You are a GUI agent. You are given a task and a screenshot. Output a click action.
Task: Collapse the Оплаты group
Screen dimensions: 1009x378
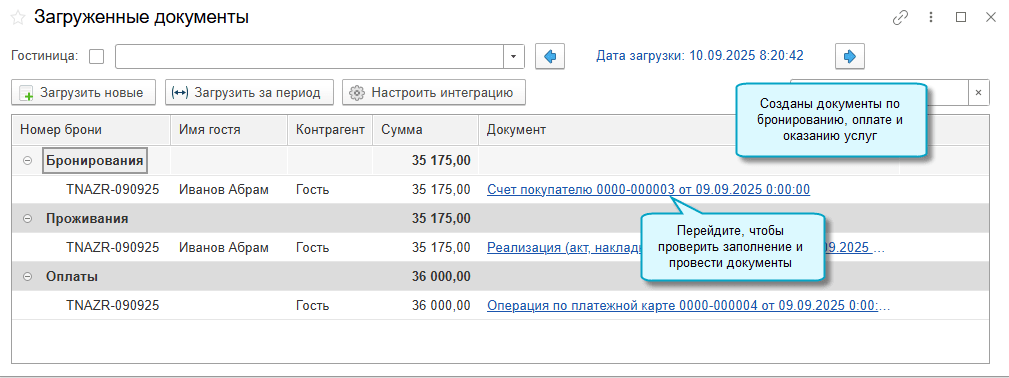pyautogui.click(x=28, y=277)
